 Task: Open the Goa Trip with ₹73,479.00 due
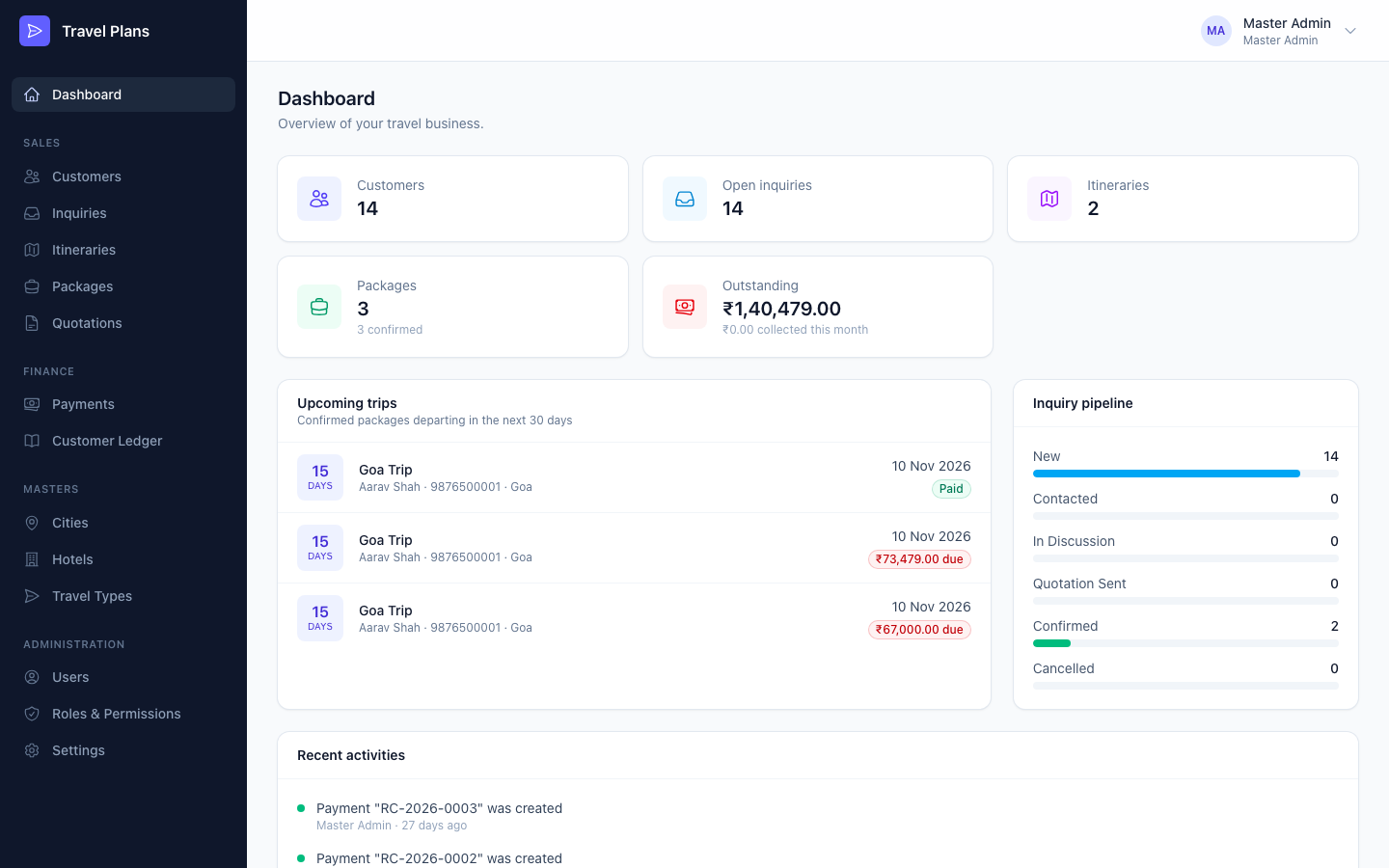coord(634,548)
